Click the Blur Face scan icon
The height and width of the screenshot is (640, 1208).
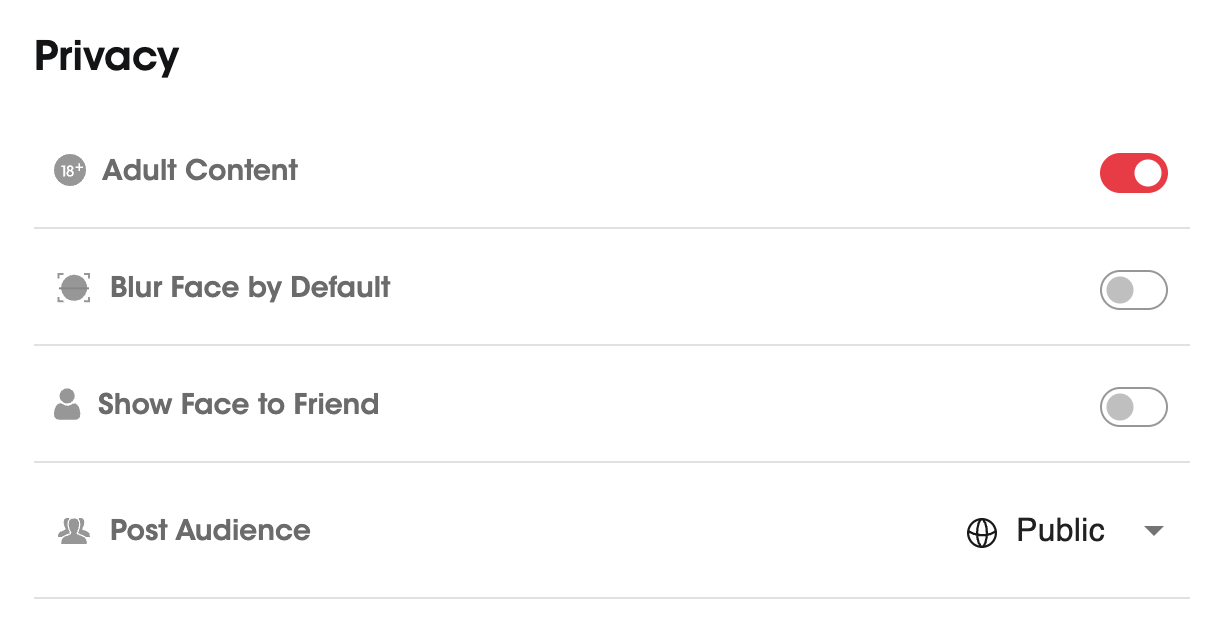74,288
